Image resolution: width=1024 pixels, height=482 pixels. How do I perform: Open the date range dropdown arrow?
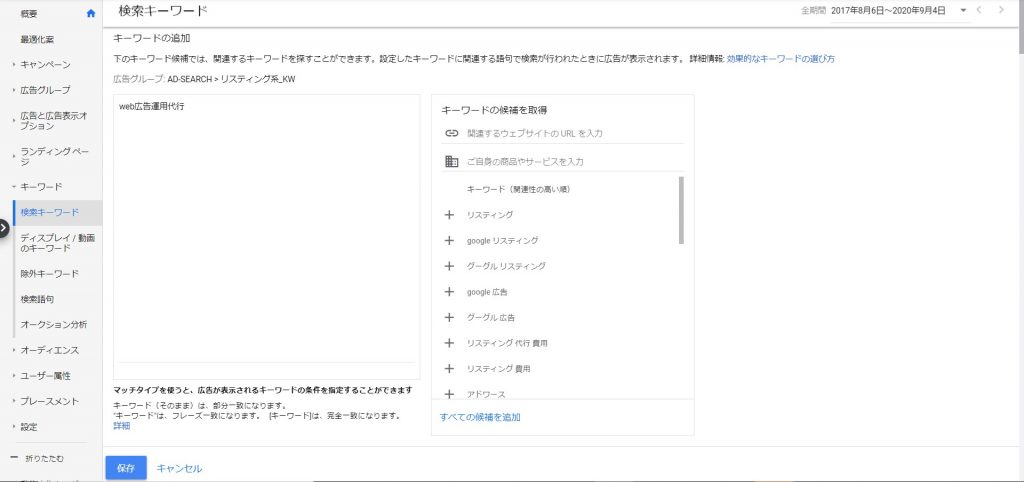tap(963, 10)
